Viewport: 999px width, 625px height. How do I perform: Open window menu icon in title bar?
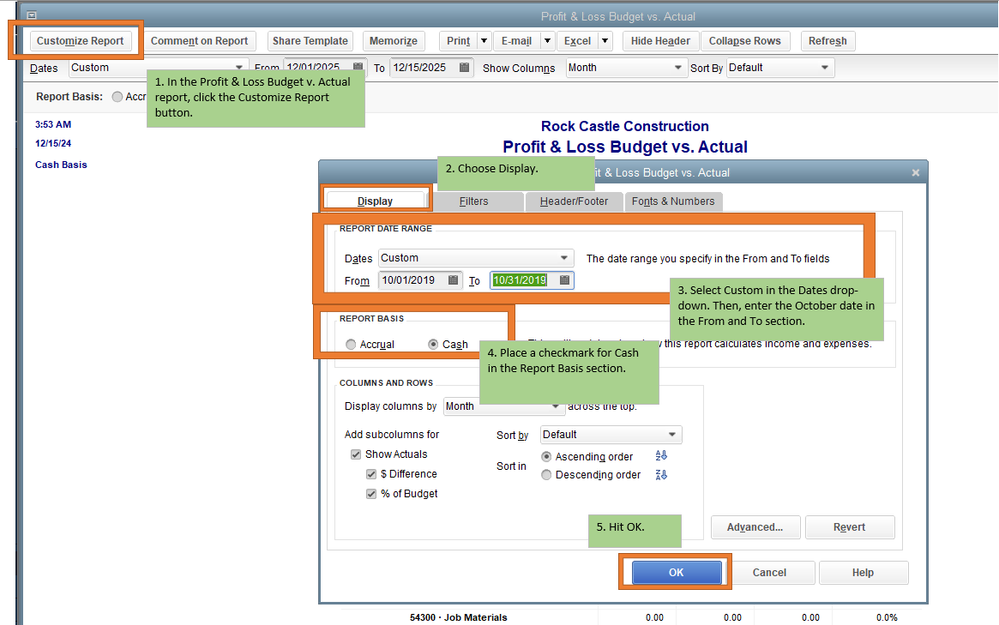click(x=31, y=15)
